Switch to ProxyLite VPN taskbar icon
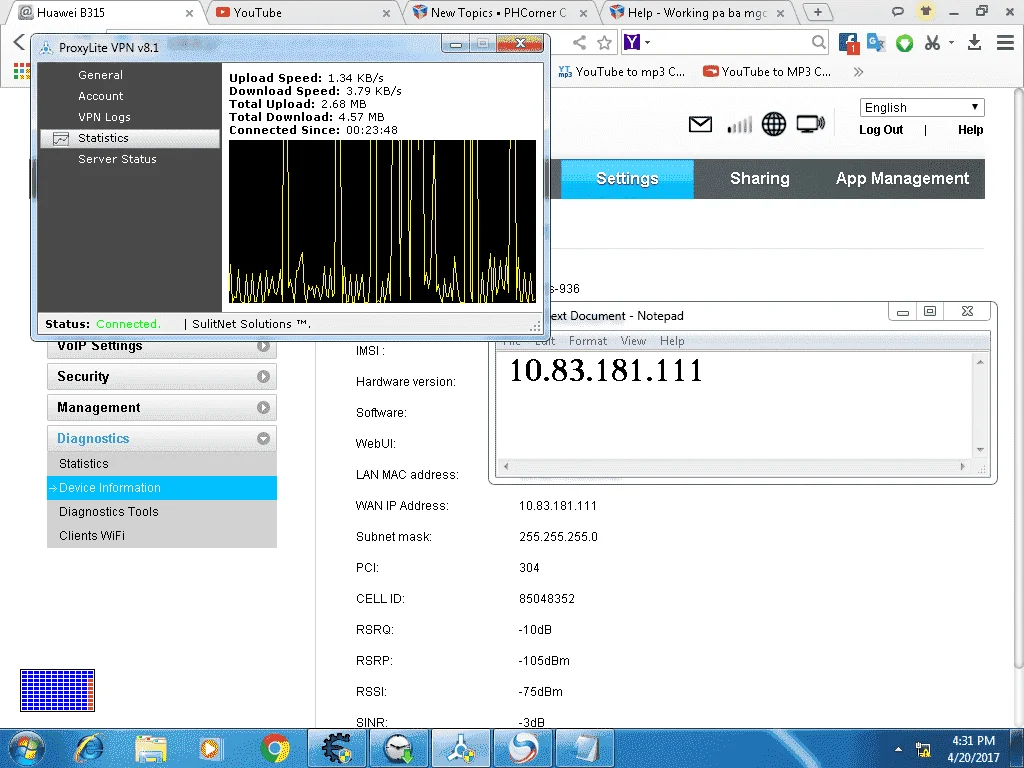1024x768 pixels. (x=460, y=748)
